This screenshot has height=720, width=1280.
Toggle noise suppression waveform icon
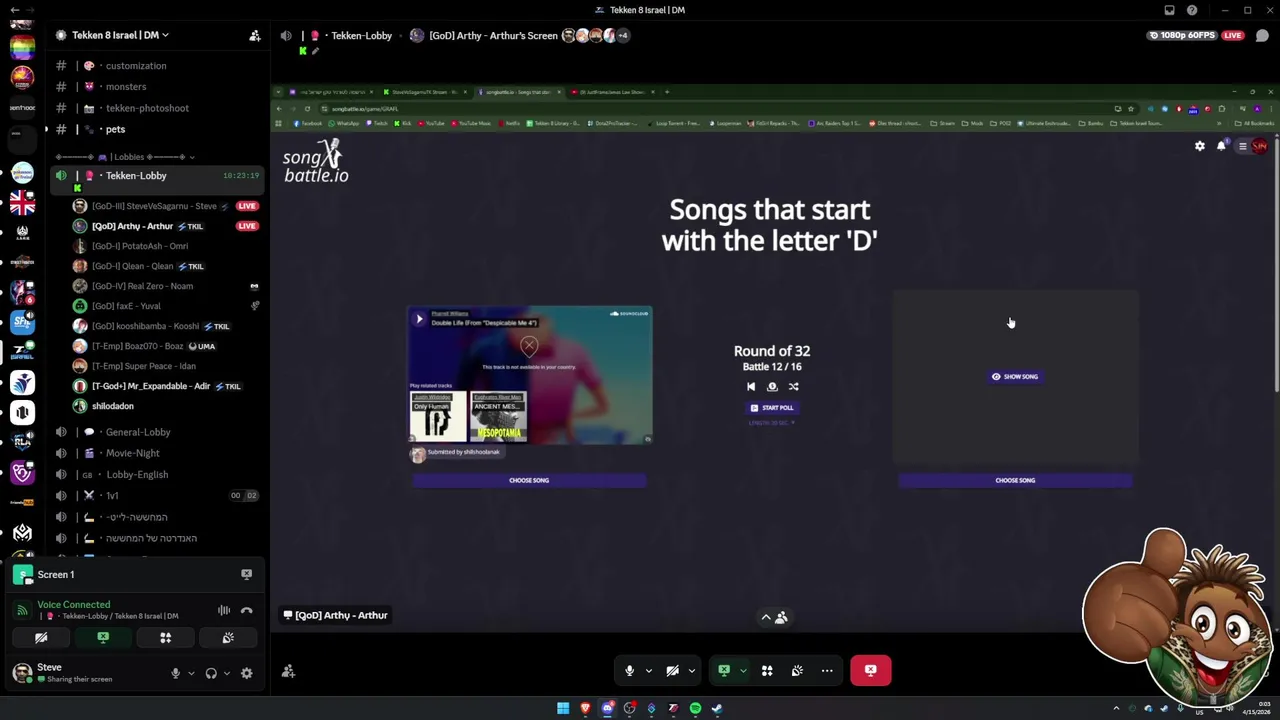coord(224,610)
